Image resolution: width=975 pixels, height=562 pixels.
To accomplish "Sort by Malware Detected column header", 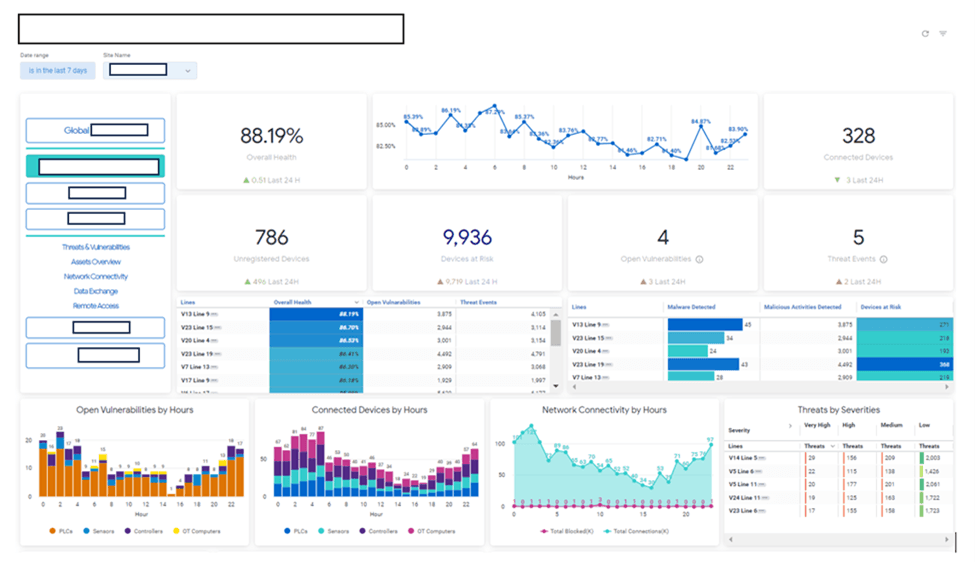I will coord(691,307).
